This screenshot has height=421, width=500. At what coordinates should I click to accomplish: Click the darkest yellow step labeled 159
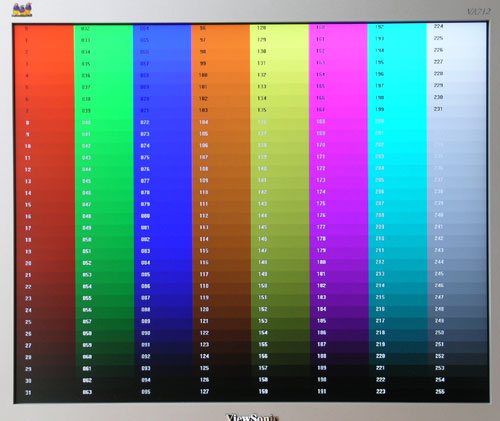(281, 392)
